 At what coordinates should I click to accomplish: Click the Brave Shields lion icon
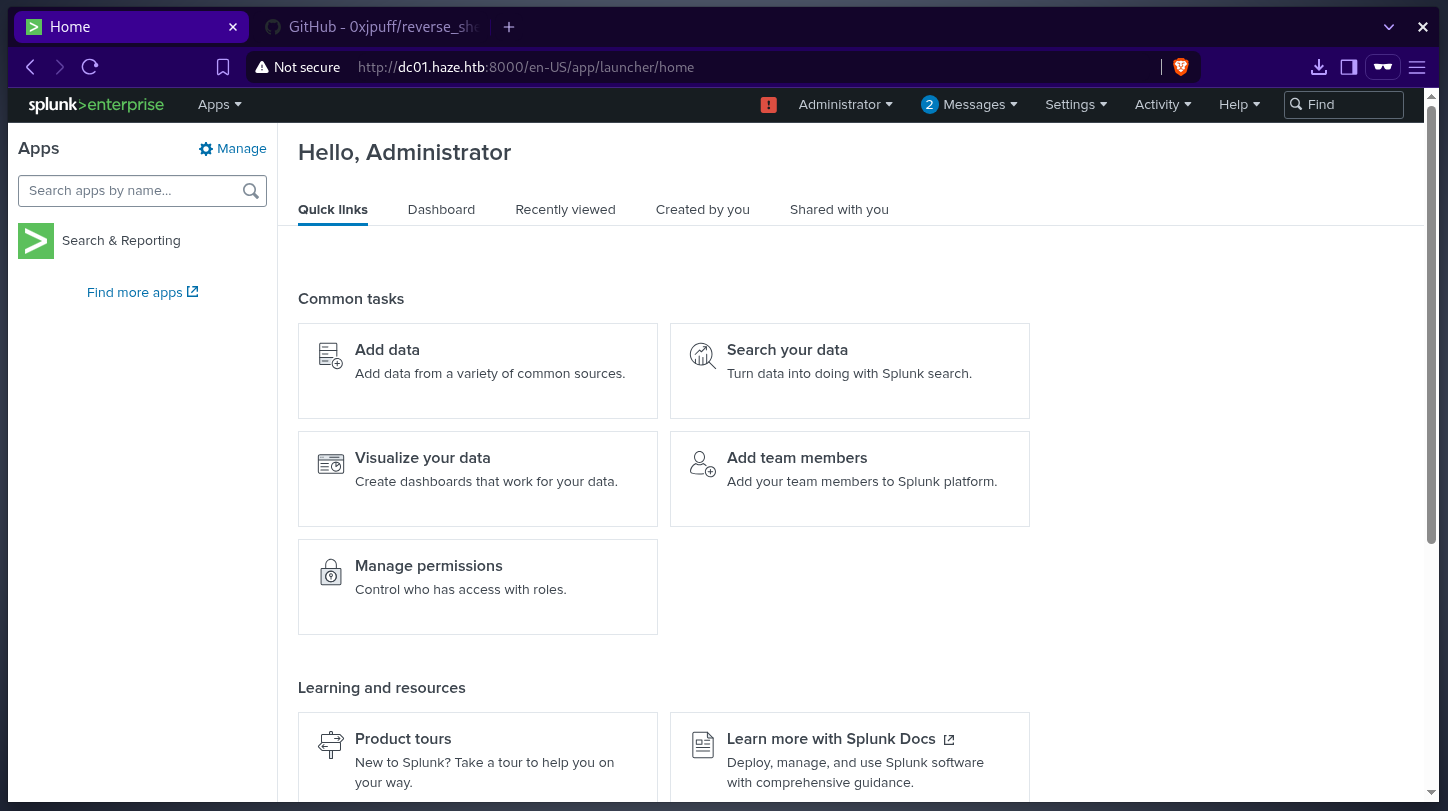tap(1180, 67)
